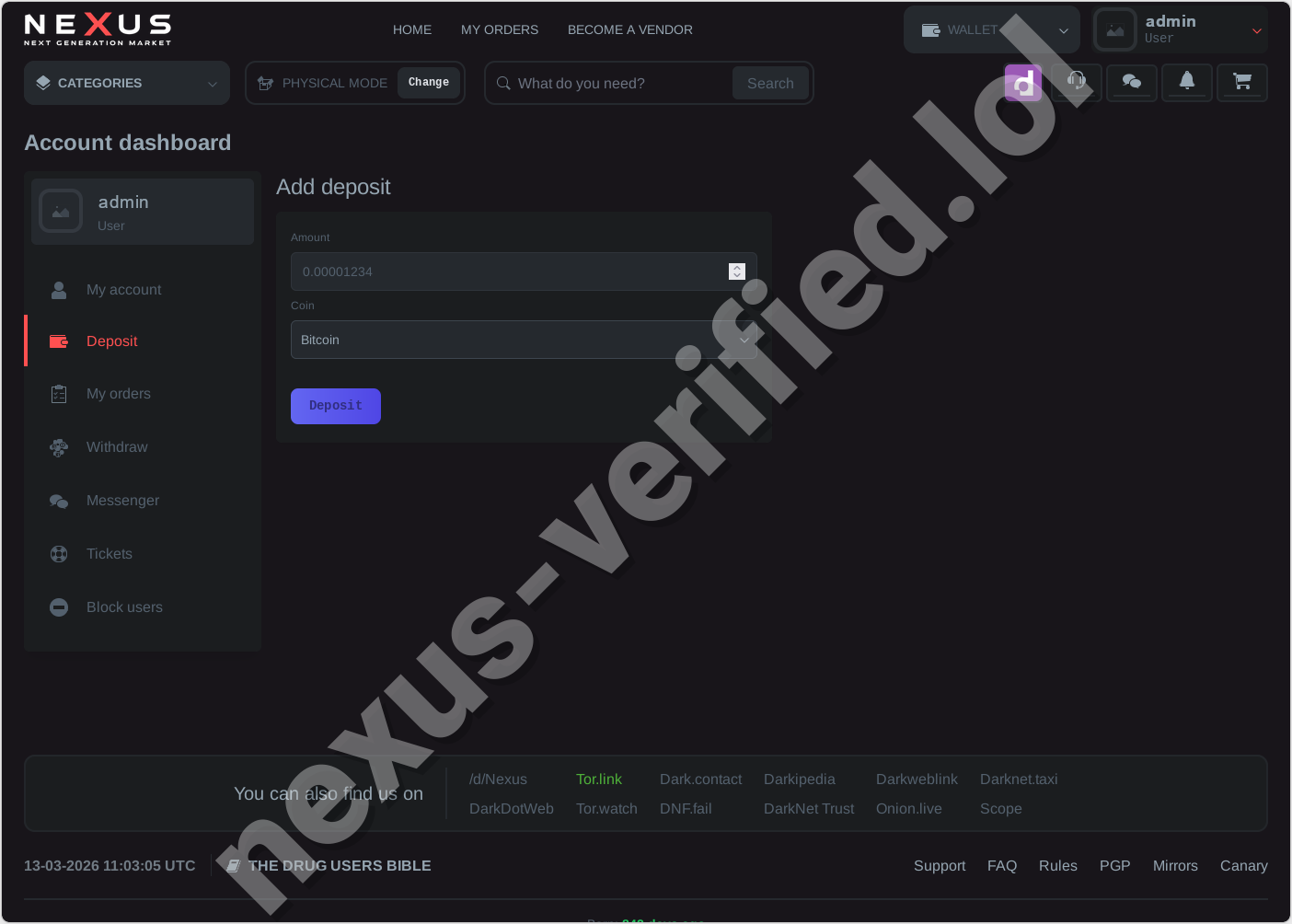The width and height of the screenshot is (1292, 924).
Task: Select the Withdraw icon in the sidebar
Action: point(58,446)
